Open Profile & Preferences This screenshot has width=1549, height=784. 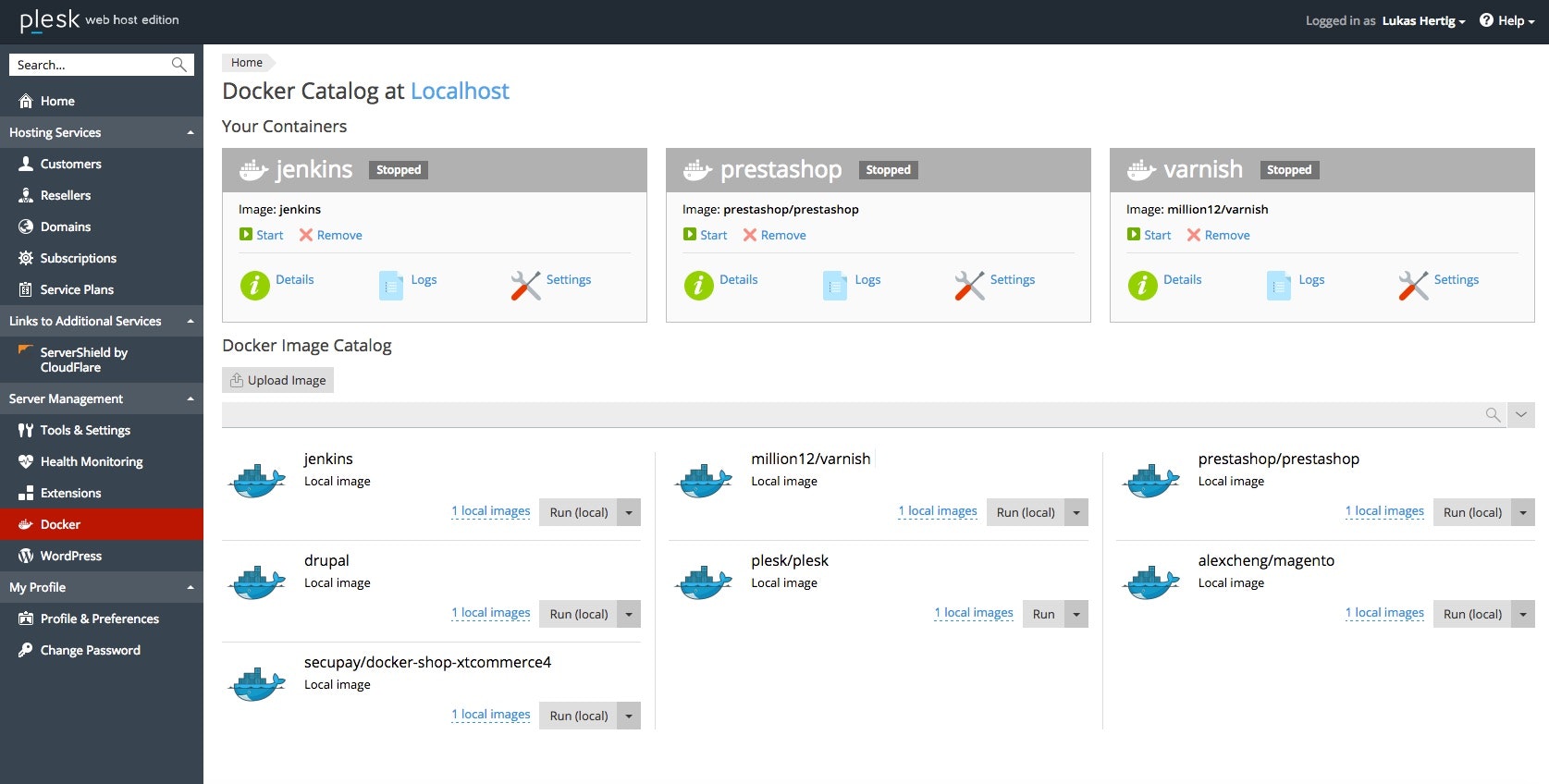tap(102, 619)
